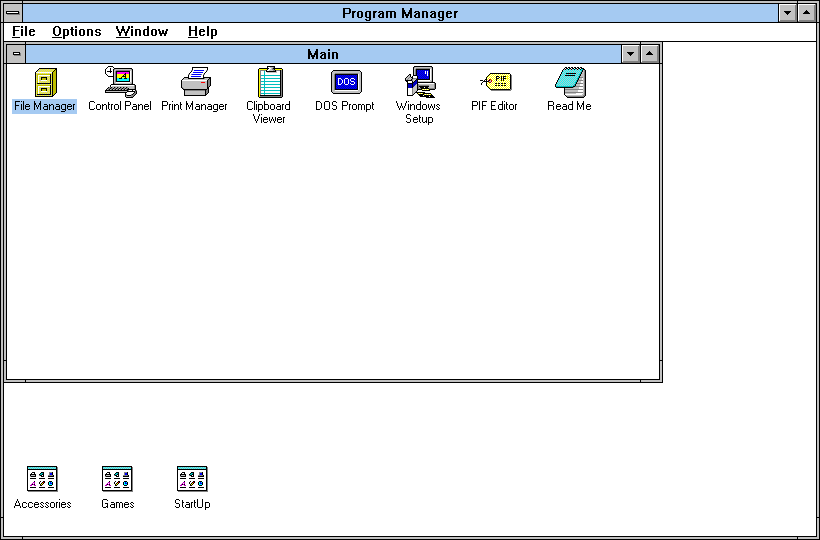Select the Games group icon

click(117, 478)
